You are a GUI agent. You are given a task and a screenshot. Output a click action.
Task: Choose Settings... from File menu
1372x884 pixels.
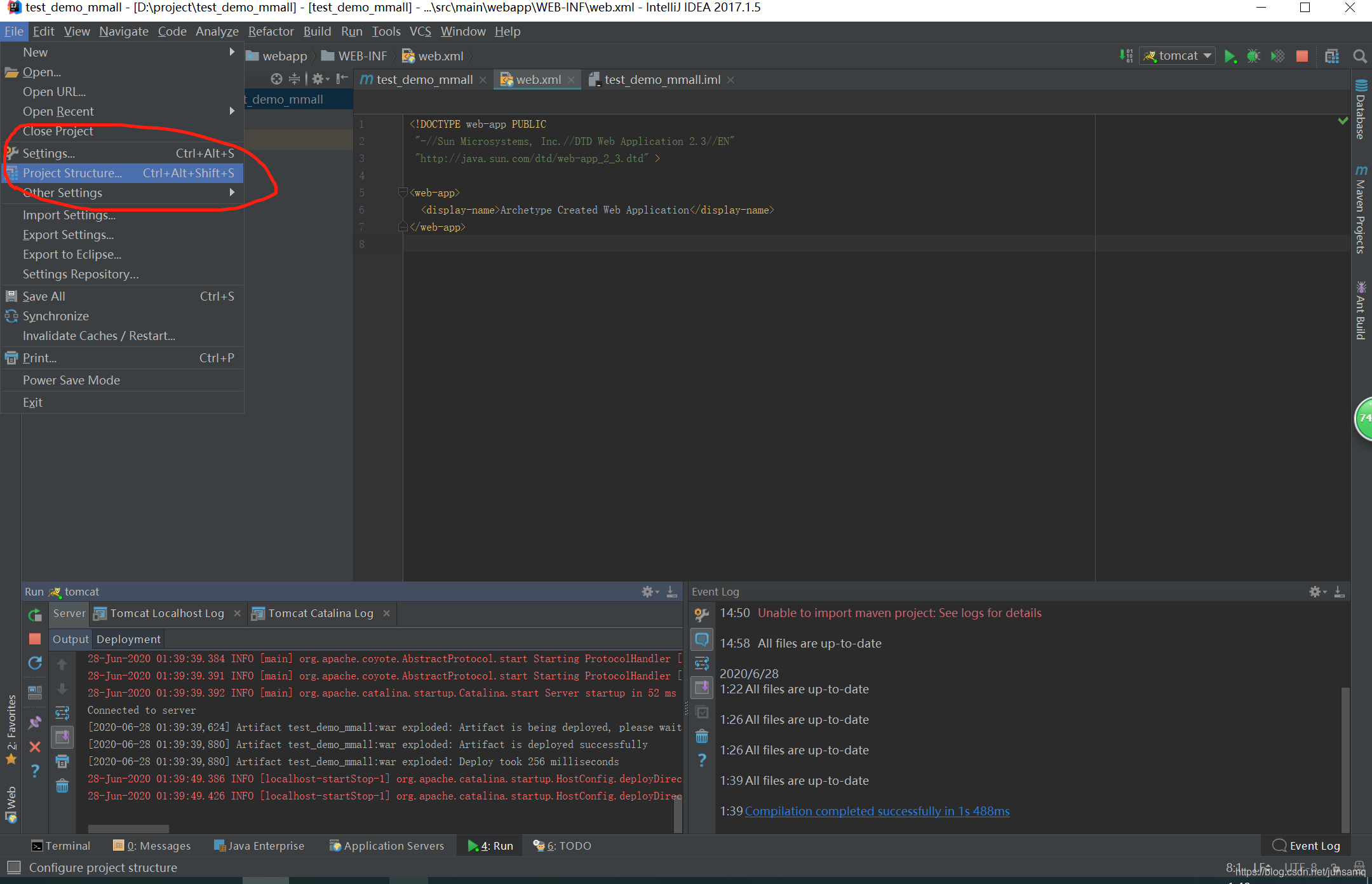coord(123,153)
